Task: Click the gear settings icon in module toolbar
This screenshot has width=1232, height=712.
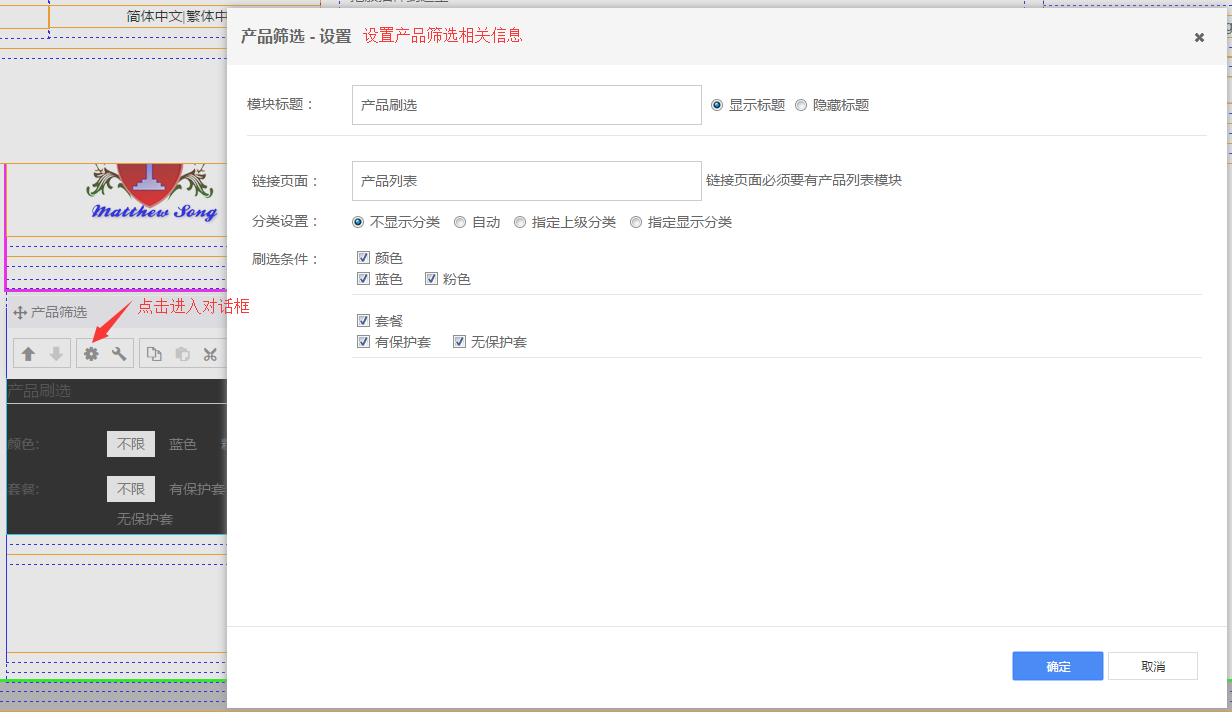Action: 91,354
